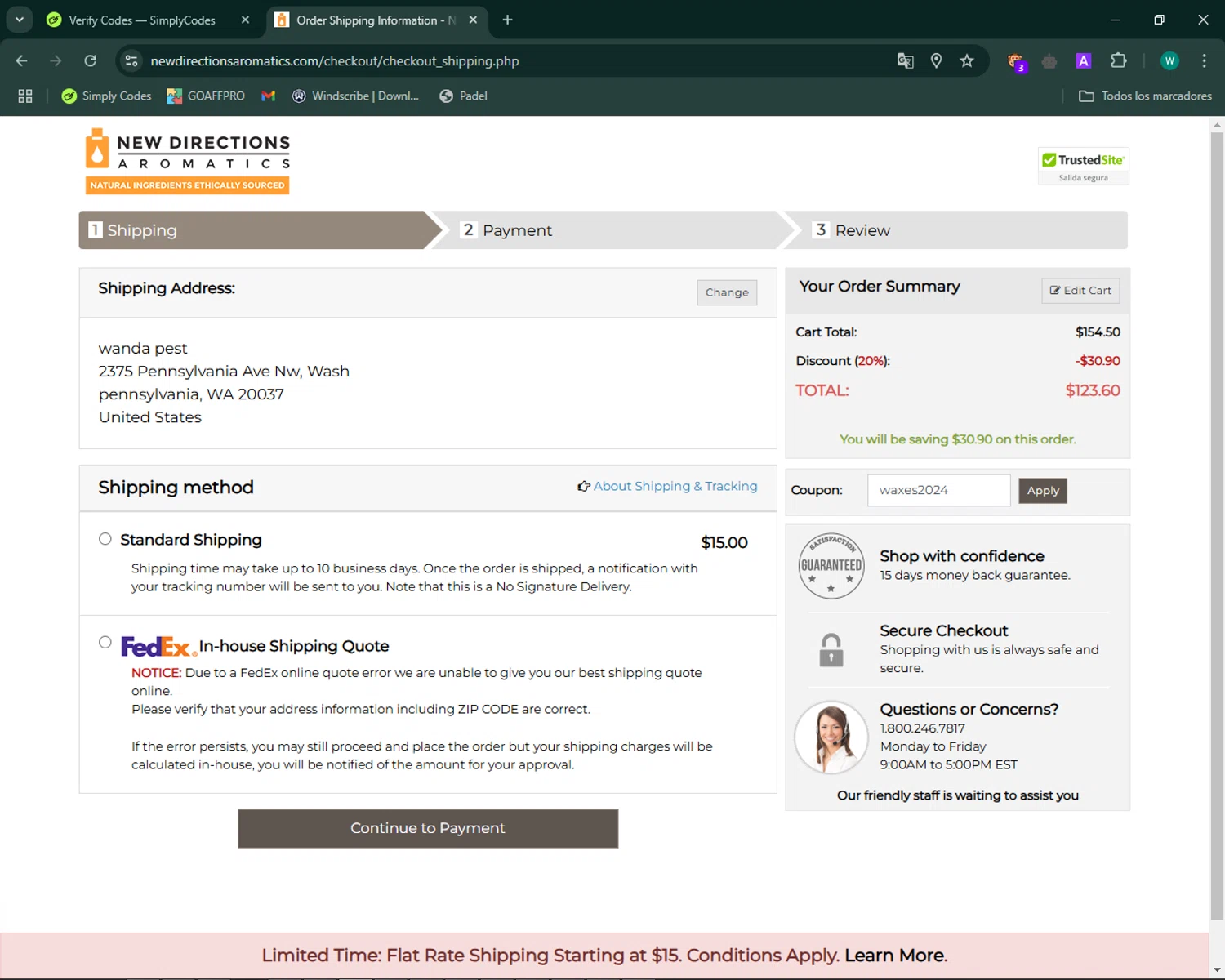1225x980 pixels.
Task: Click the address bar URL
Action: coord(335,61)
